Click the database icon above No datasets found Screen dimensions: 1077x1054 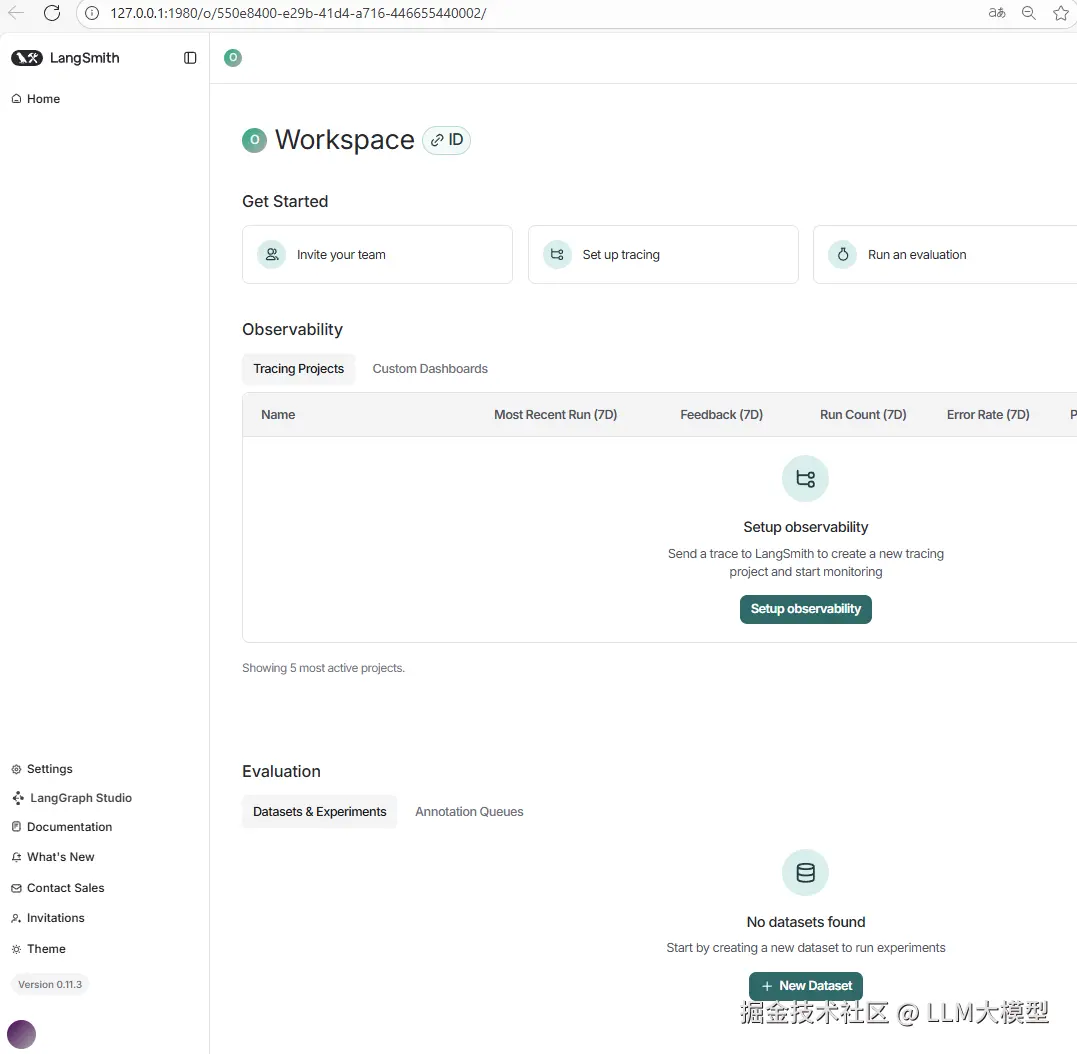pyautogui.click(x=806, y=873)
